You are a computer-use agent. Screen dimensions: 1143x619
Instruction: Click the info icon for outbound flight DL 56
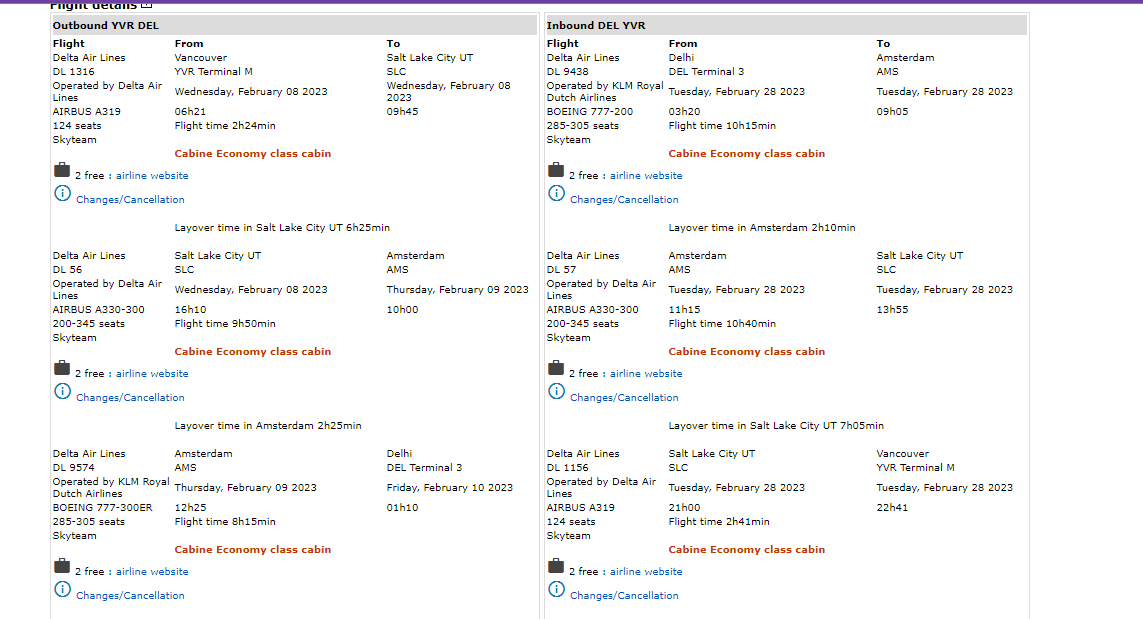pyautogui.click(x=62, y=392)
